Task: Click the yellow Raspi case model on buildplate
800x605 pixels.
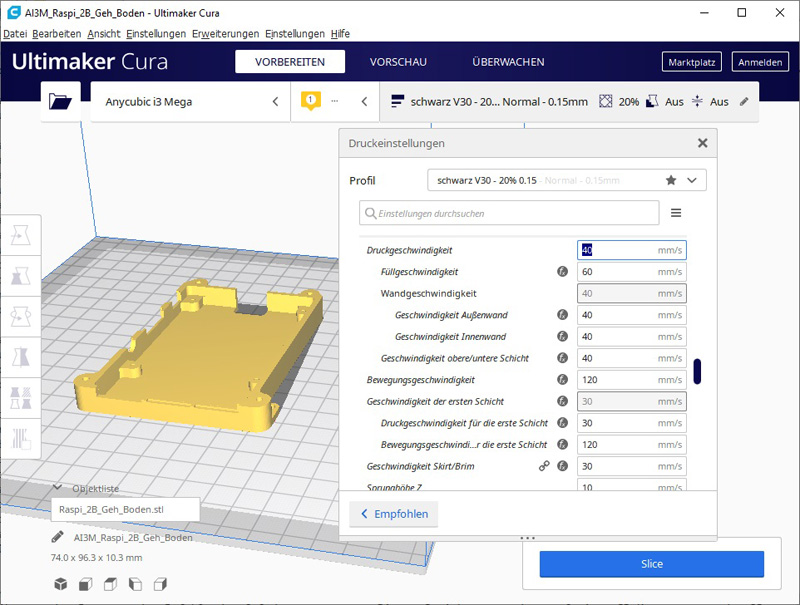Action: tap(199, 357)
